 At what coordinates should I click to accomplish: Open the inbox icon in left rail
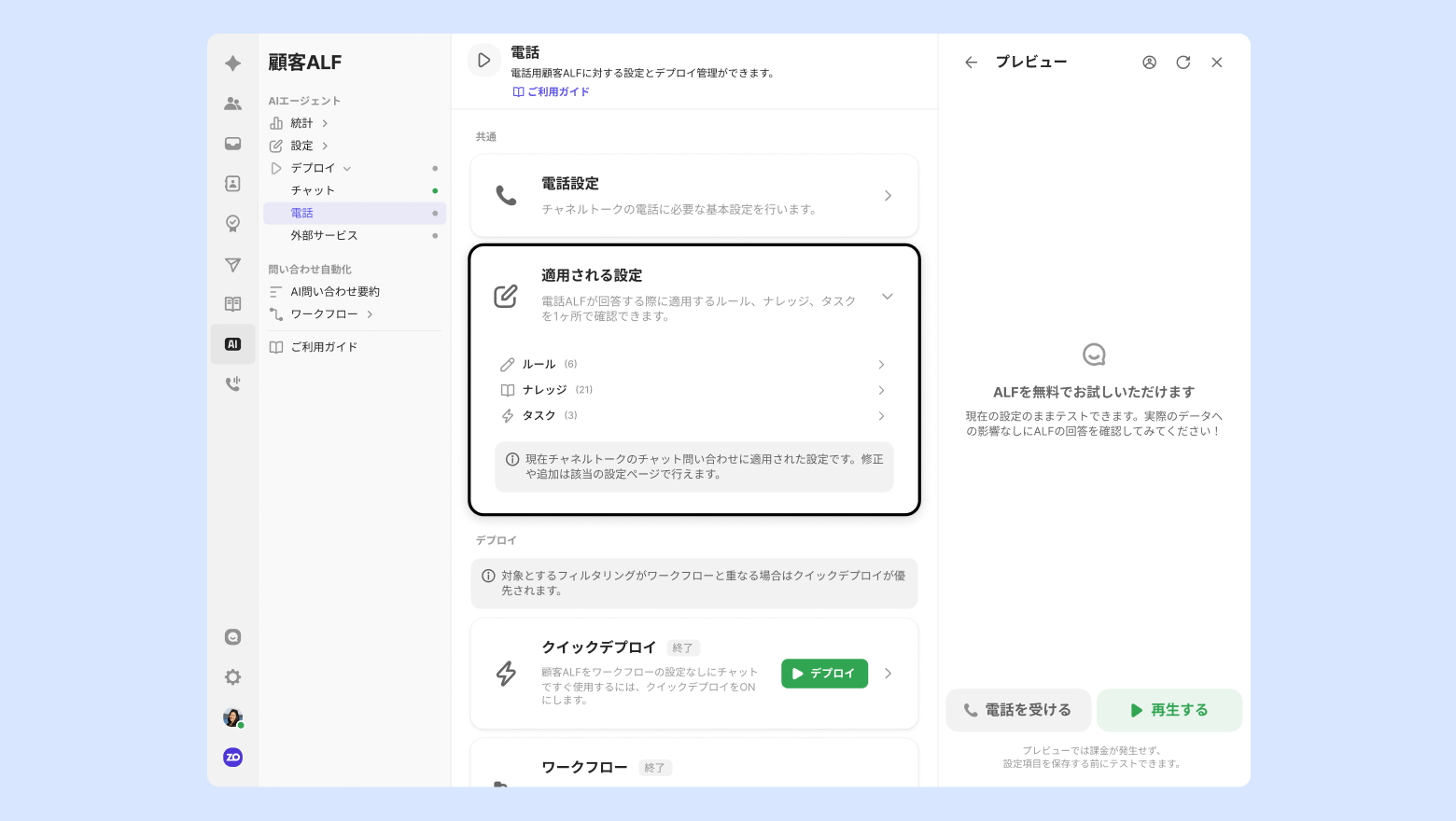(x=233, y=144)
